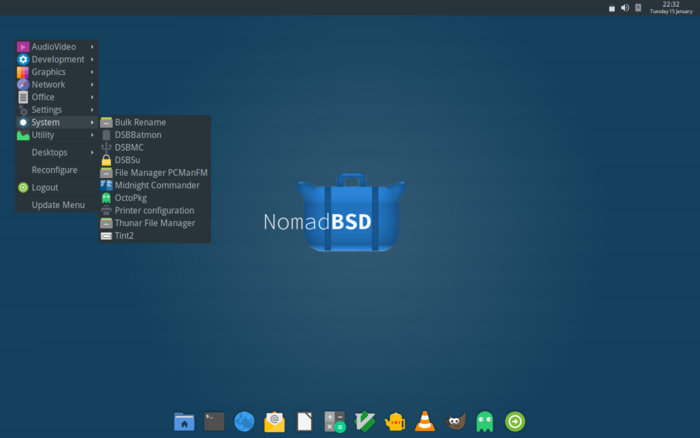Select the DSBSu menu label
This screenshot has height=438, width=700.
pyautogui.click(x=127, y=160)
